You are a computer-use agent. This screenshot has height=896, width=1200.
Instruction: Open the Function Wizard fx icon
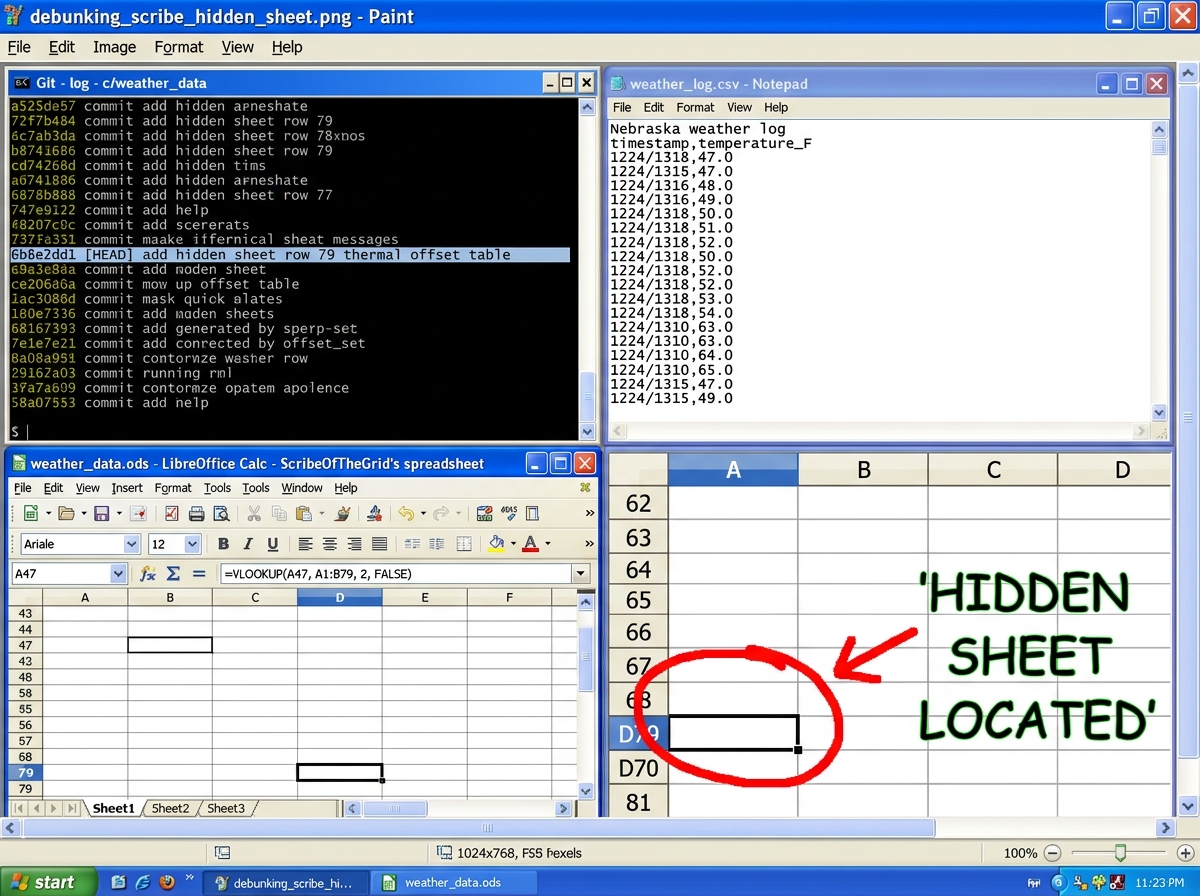pos(148,574)
